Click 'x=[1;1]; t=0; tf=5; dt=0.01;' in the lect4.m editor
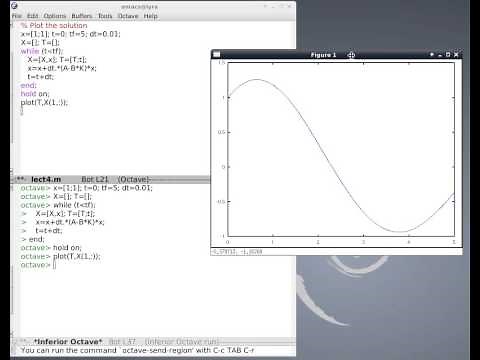 point(70,34)
